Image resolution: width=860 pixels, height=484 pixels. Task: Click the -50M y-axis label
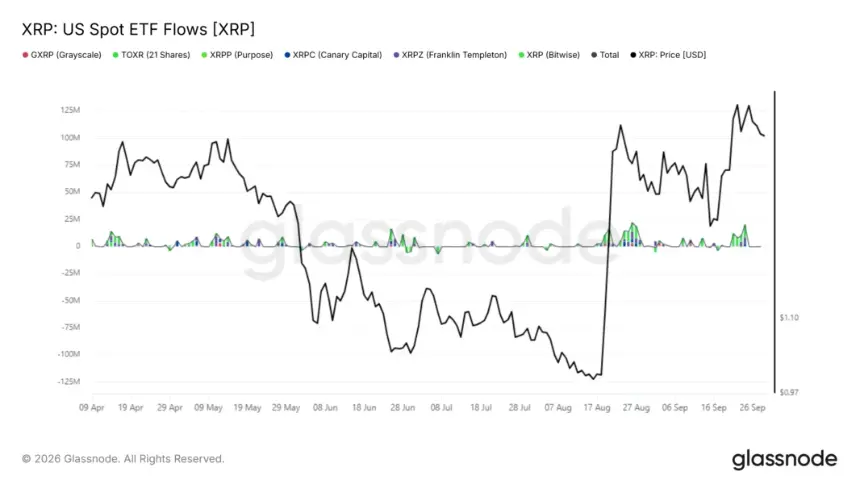click(70, 300)
